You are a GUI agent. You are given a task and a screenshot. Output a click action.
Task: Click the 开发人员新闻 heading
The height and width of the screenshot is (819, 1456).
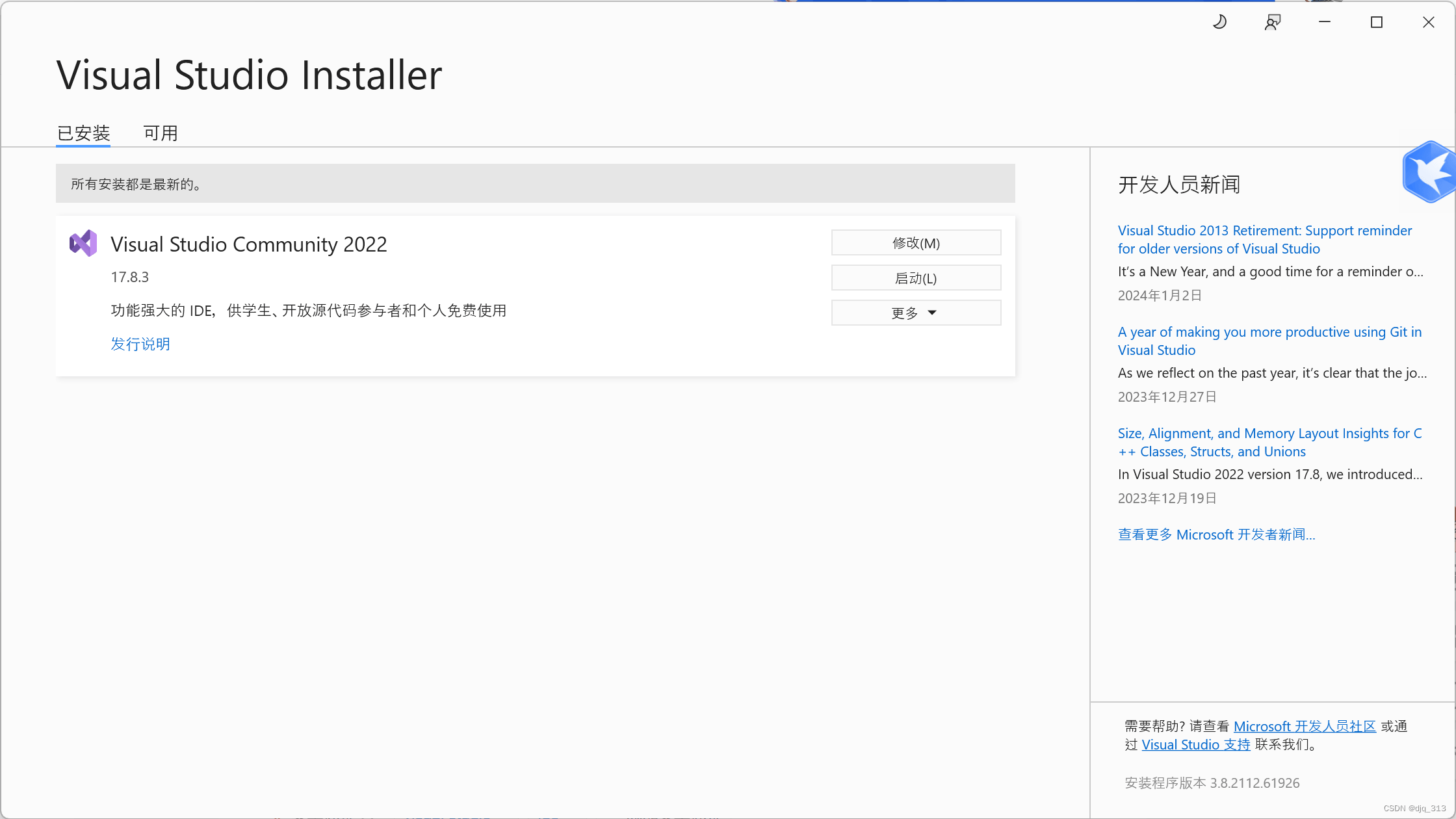(x=1179, y=185)
